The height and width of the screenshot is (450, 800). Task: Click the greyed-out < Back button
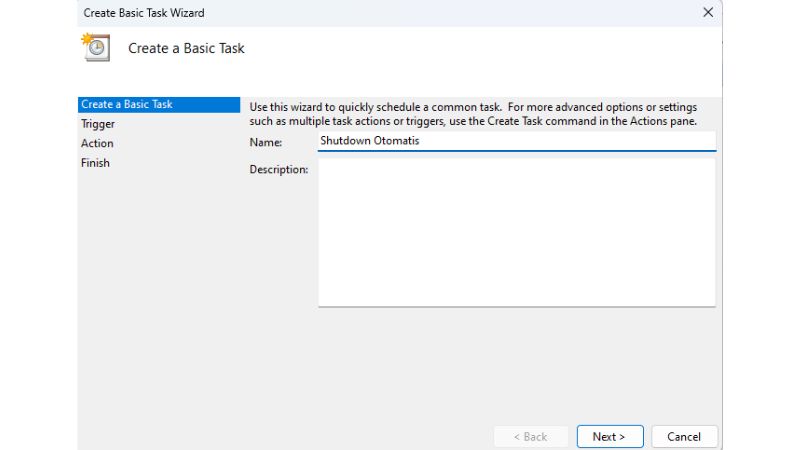click(530, 436)
